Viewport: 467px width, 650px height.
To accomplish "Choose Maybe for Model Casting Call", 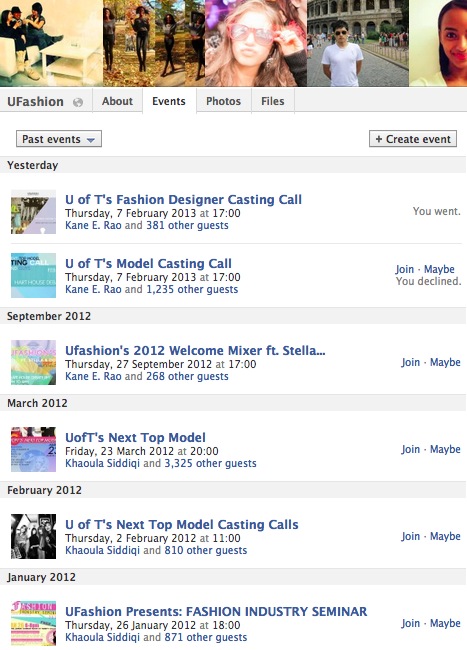I will click(x=439, y=269).
